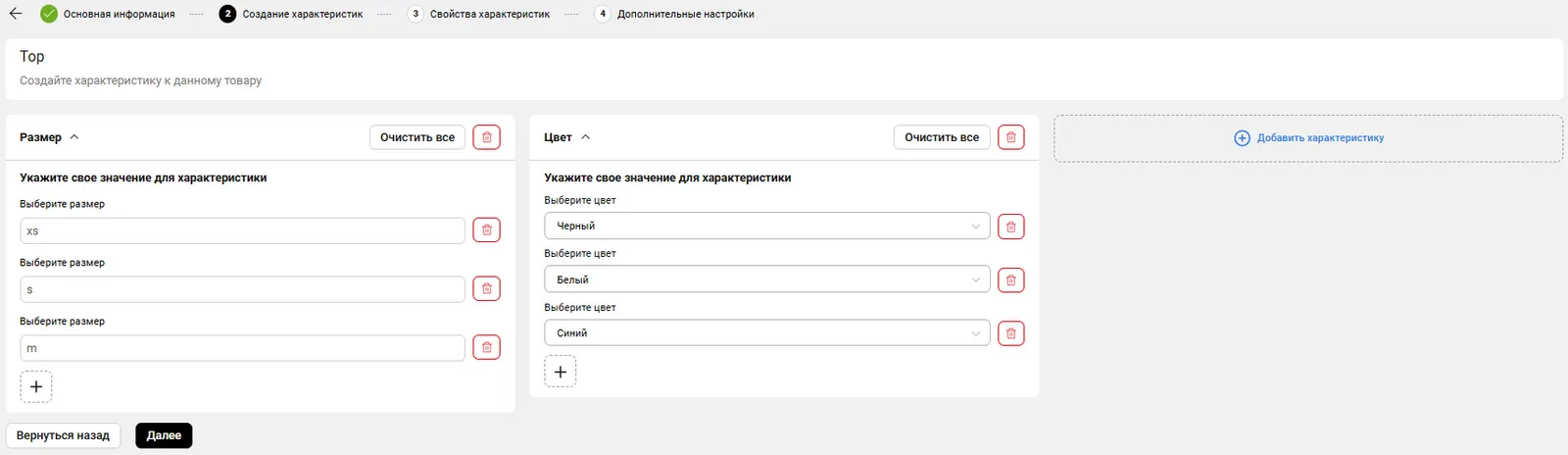Image resolution: width=1568 pixels, height=455 pixels.
Task: Remove the Черный color row
Action: (1010, 227)
